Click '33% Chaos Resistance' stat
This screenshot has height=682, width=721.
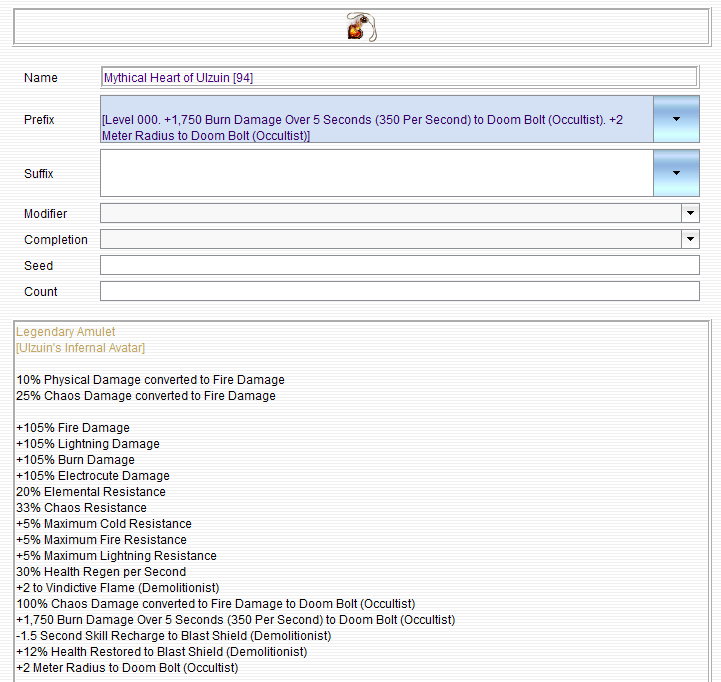pos(81,508)
